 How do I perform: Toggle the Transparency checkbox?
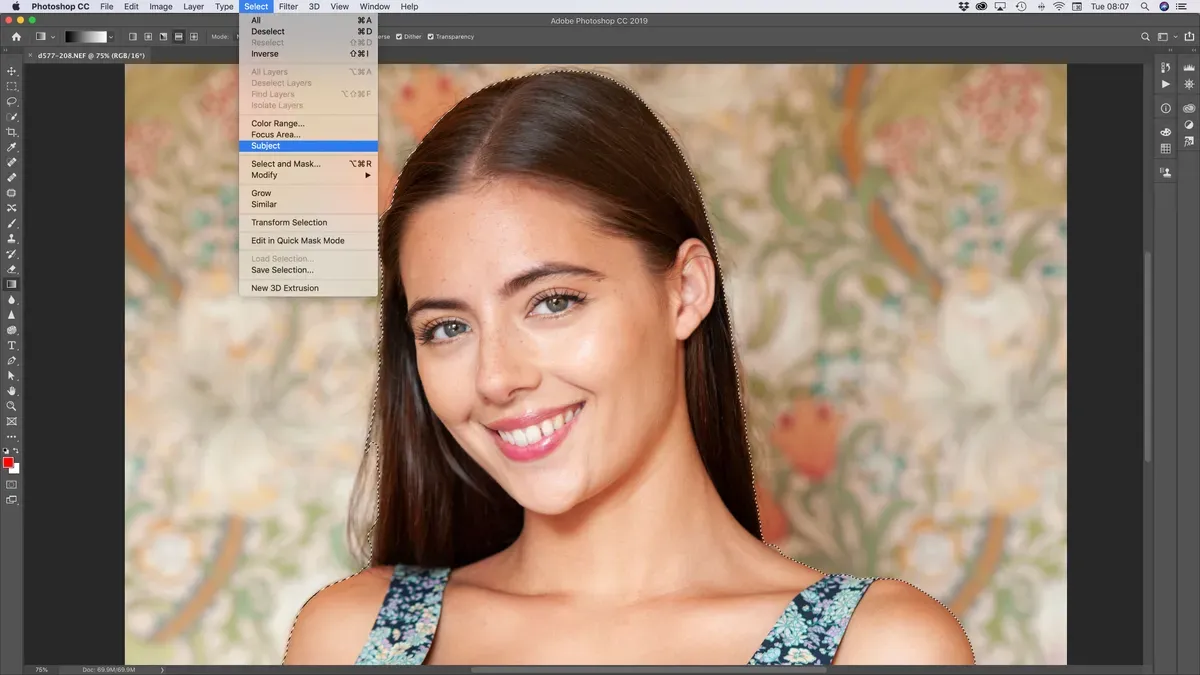click(x=430, y=37)
